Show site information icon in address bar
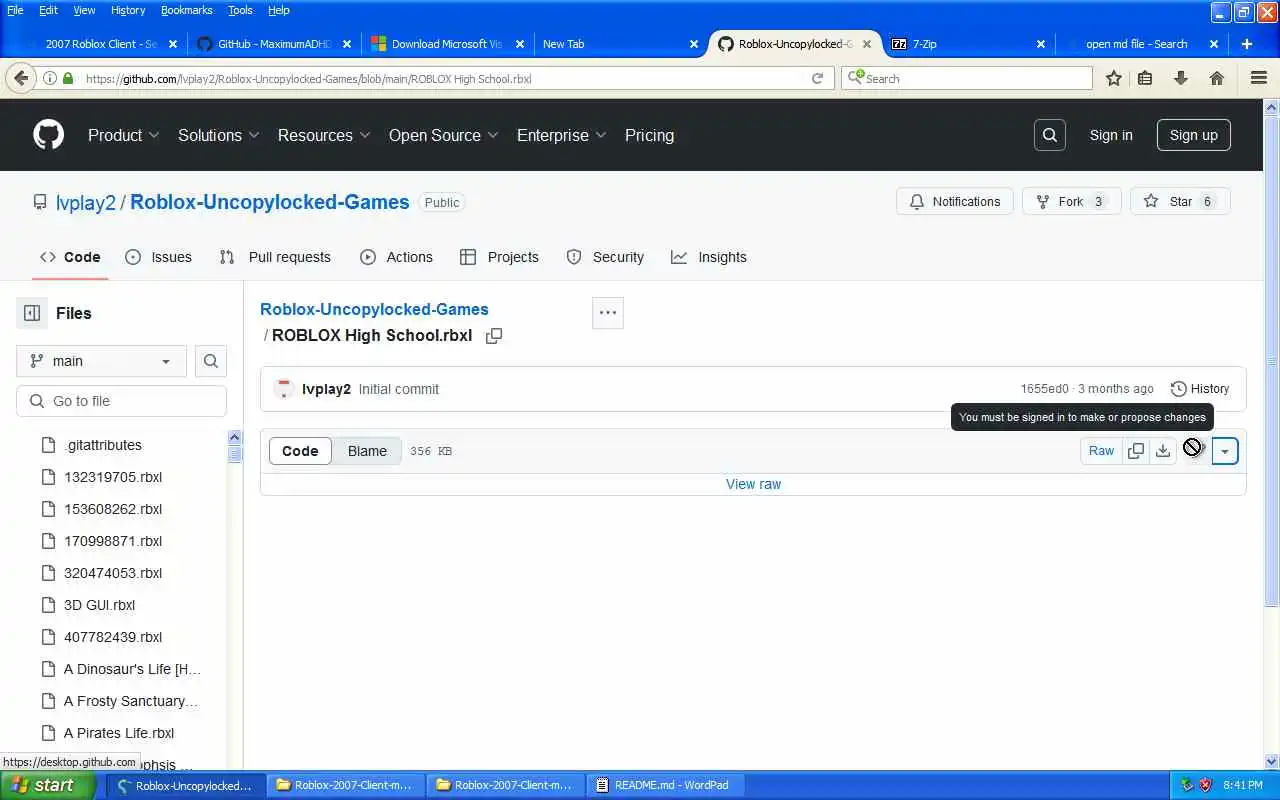The height and width of the screenshot is (800, 1280). pyautogui.click(x=49, y=78)
